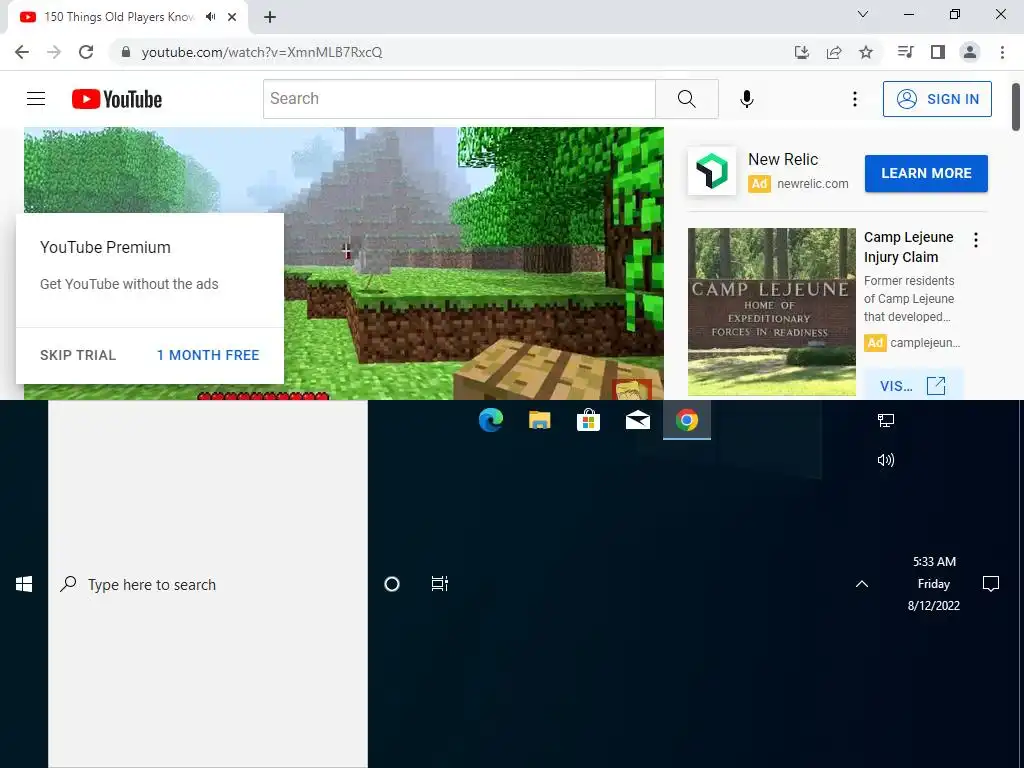Mute the tab via its speaker icon
Viewport: 1024px width, 768px height.
(210, 17)
